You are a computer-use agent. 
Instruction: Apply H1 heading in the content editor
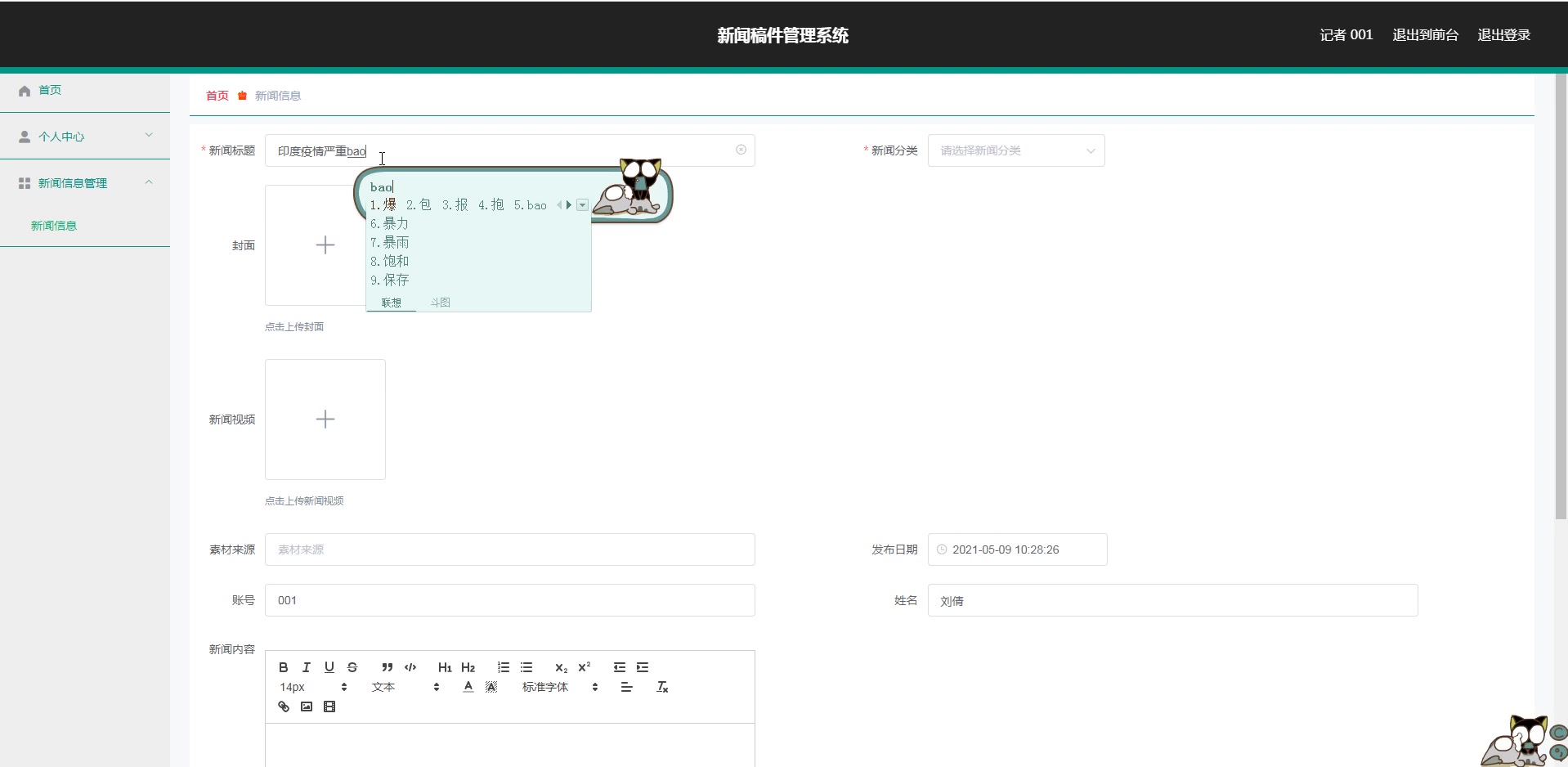[444, 668]
